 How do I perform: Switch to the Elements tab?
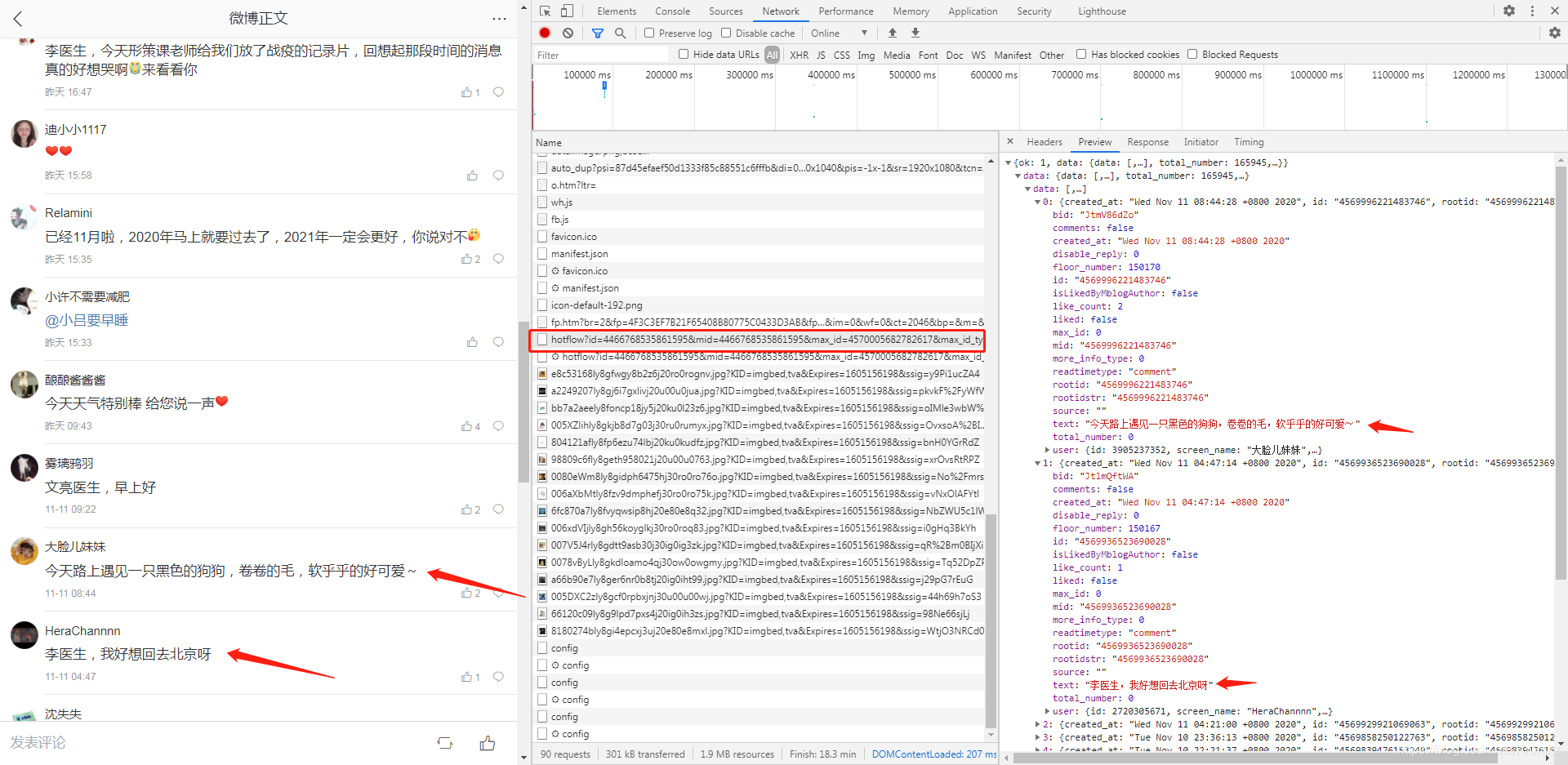coord(617,11)
